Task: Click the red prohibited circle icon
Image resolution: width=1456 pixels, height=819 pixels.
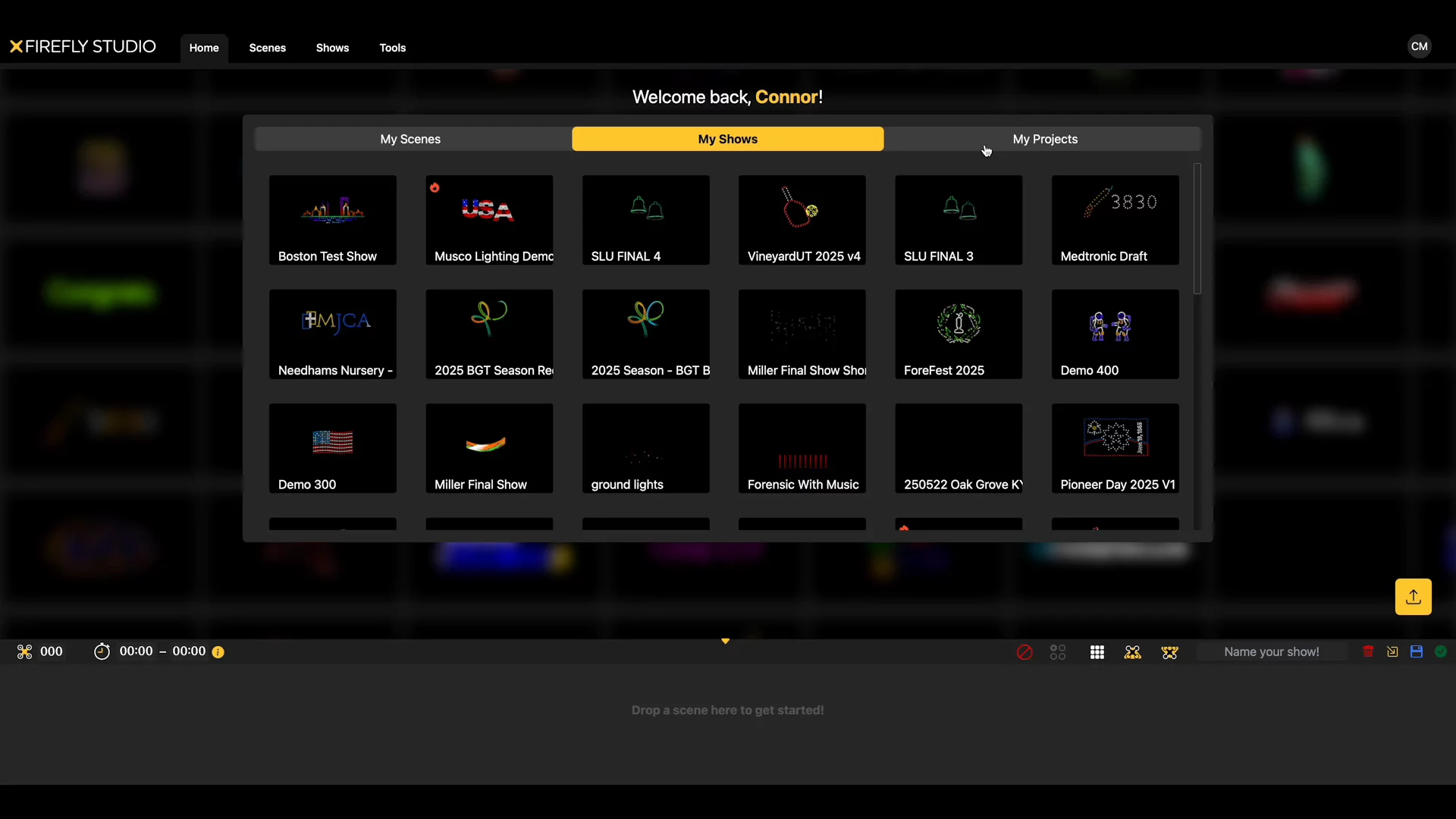Action: tap(1025, 652)
